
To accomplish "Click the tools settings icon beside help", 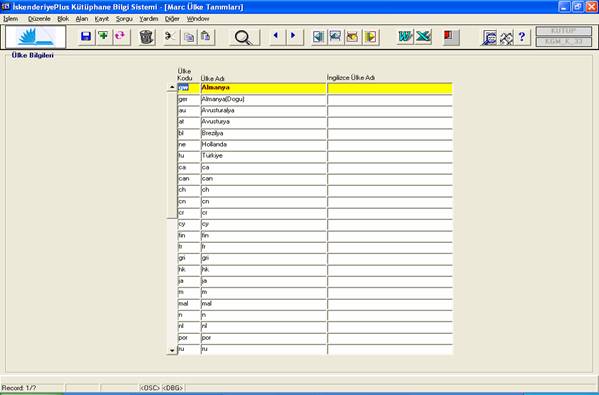I will (506, 37).
